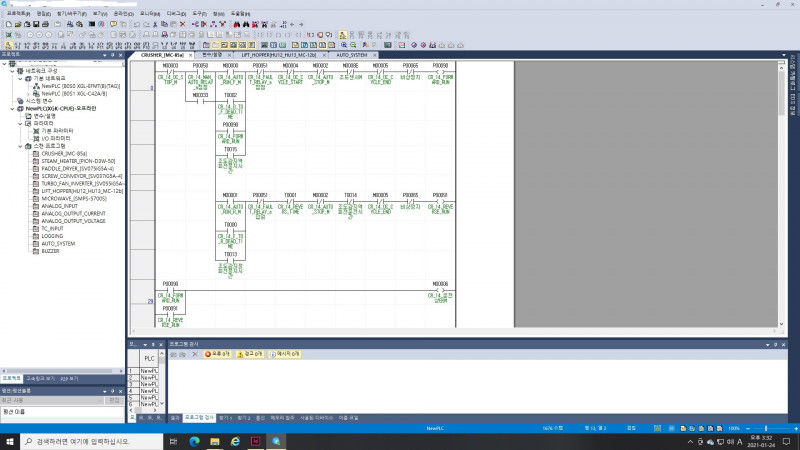Collapse the 파라미터 tree node
The image size is (800, 450).
click(x=22, y=123)
